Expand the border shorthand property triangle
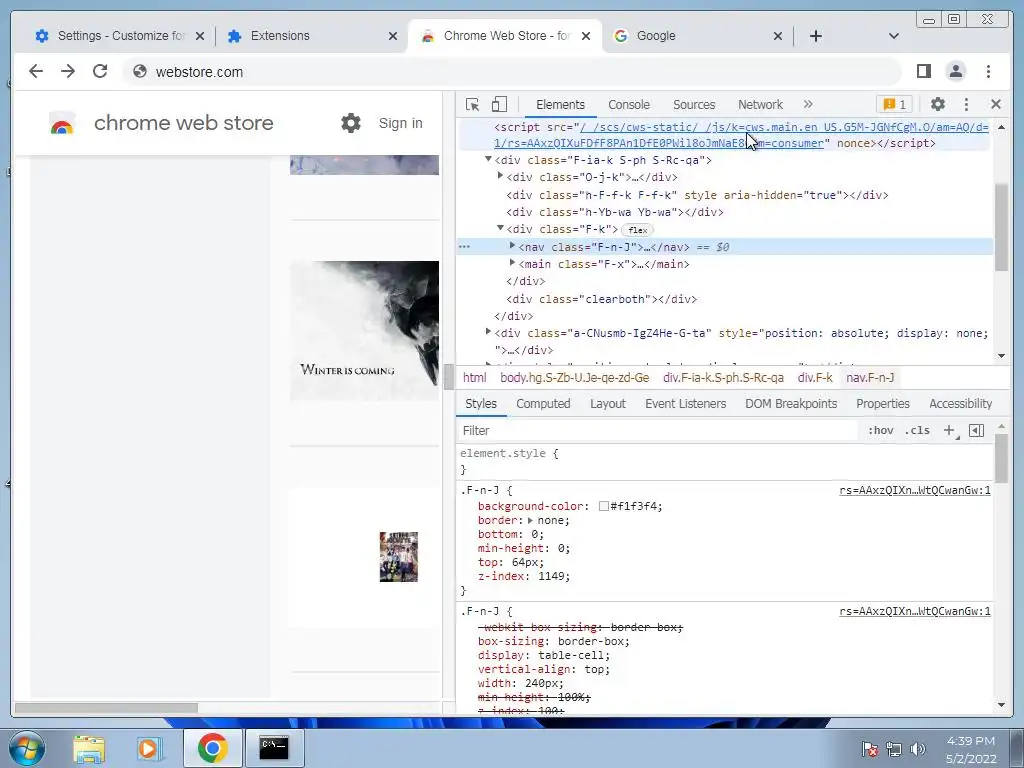This screenshot has height=768, width=1024. click(x=530, y=520)
